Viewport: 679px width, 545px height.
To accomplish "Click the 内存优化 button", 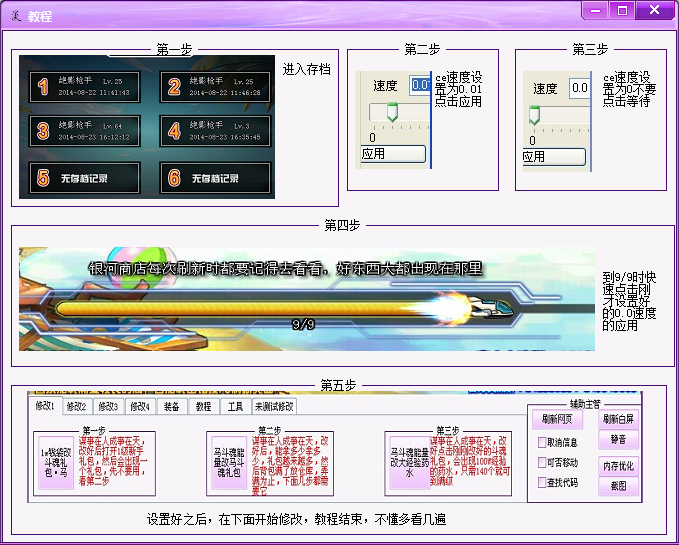I will tap(618, 466).
